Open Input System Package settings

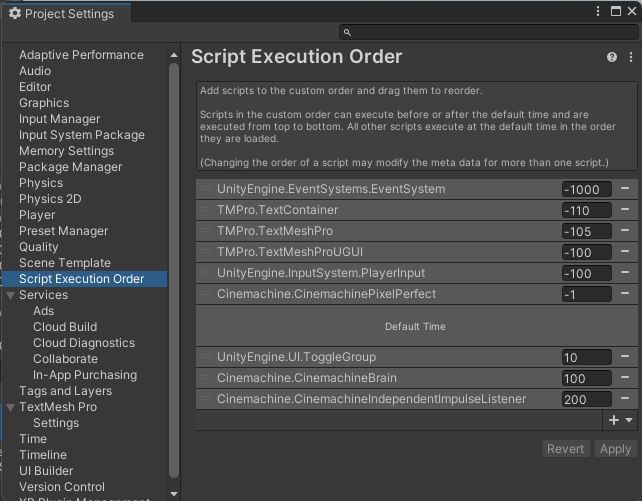click(81, 135)
